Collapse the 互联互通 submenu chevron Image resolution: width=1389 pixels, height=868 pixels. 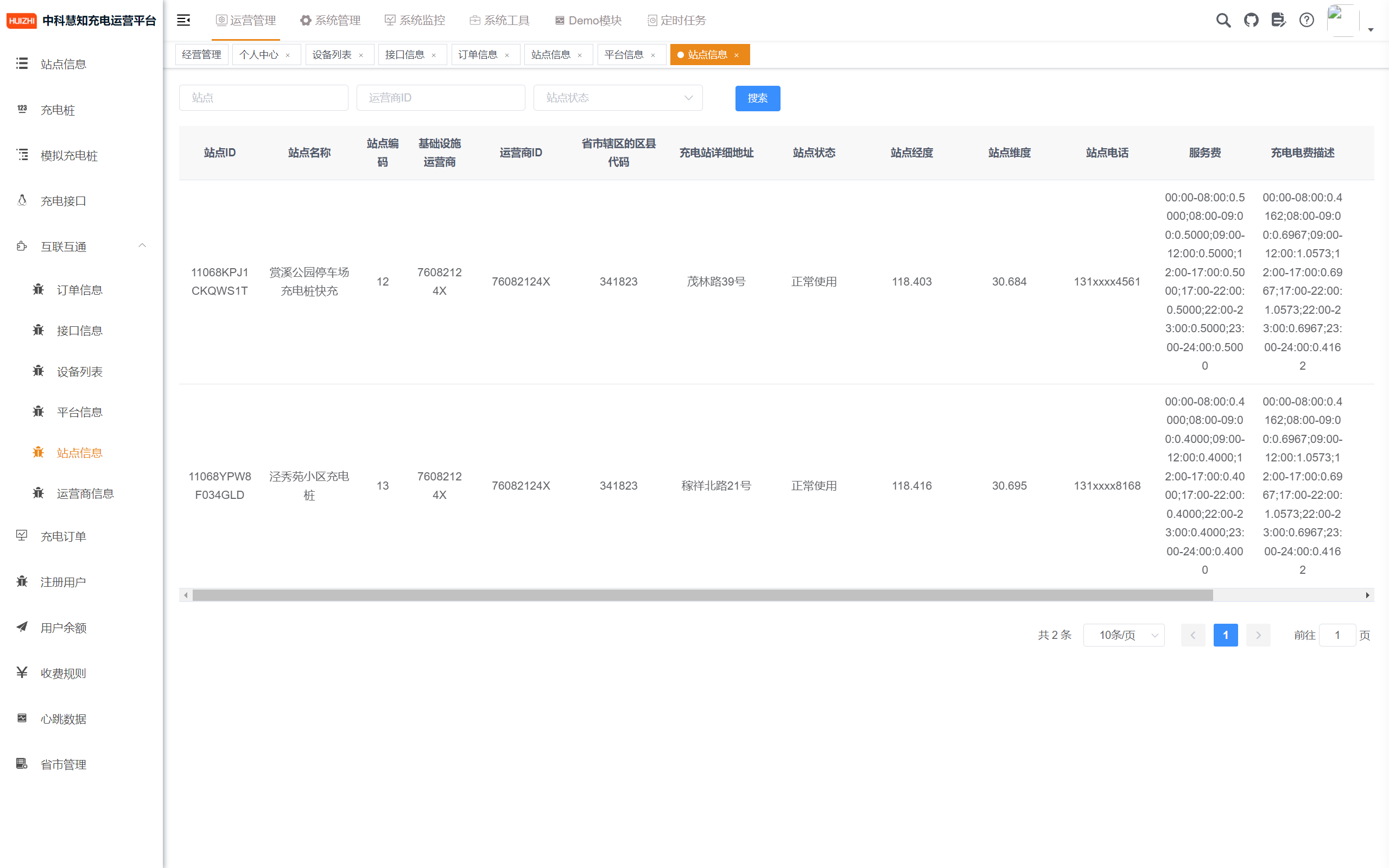pos(142,246)
